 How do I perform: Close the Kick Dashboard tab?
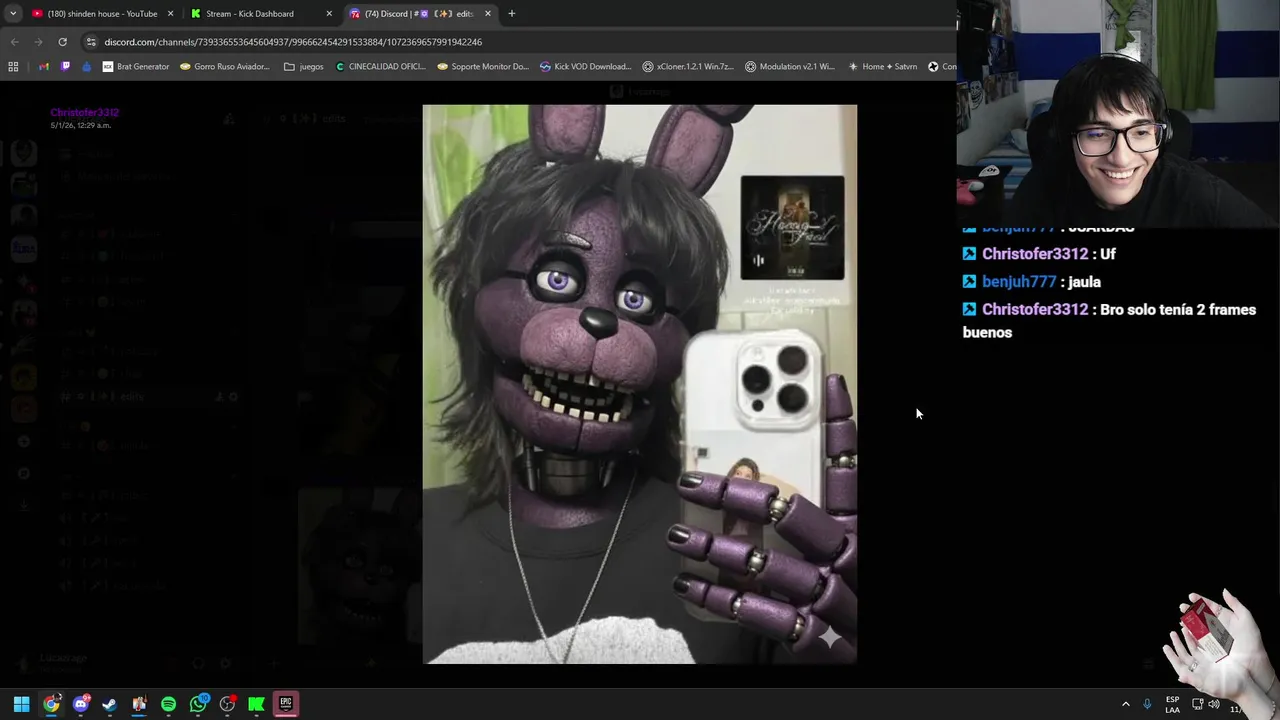(329, 14)
